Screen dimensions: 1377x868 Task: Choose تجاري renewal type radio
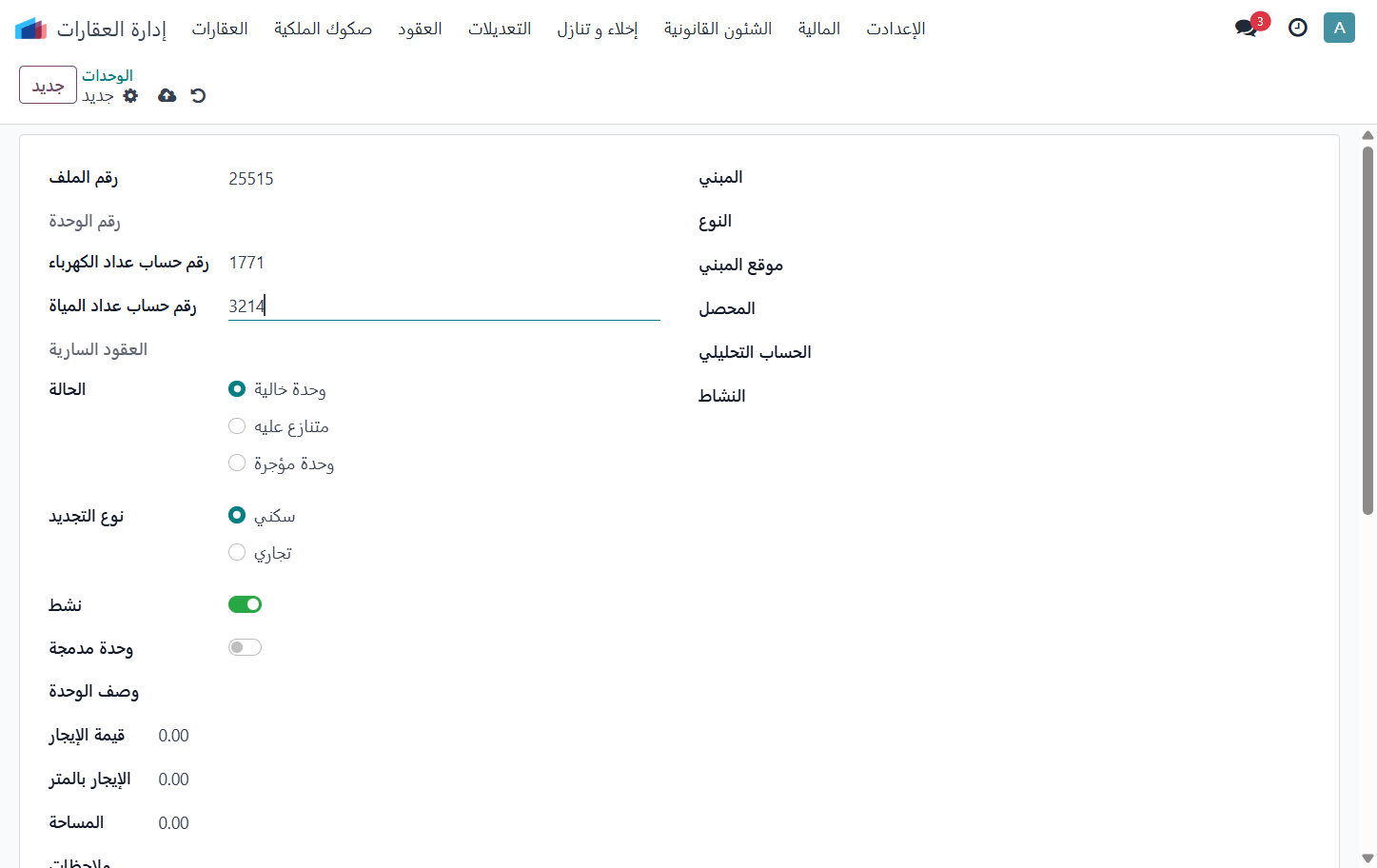(x=237, y=552)
